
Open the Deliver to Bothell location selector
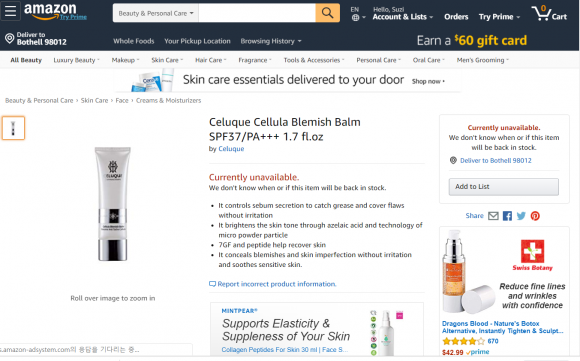point(36,38)
